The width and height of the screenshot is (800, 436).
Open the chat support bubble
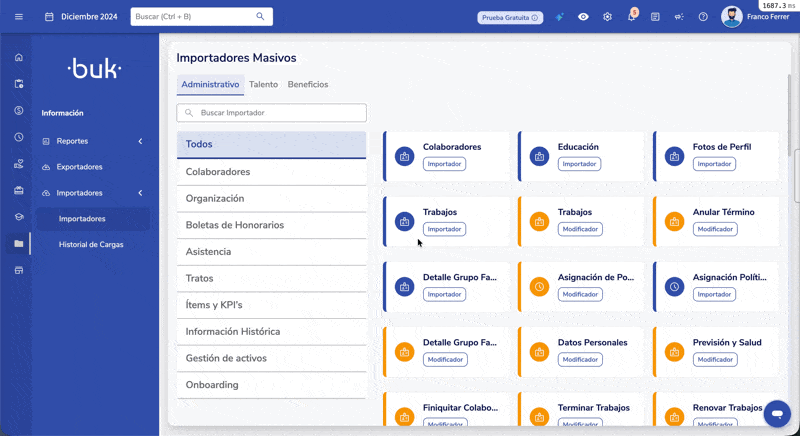(777, 412)
